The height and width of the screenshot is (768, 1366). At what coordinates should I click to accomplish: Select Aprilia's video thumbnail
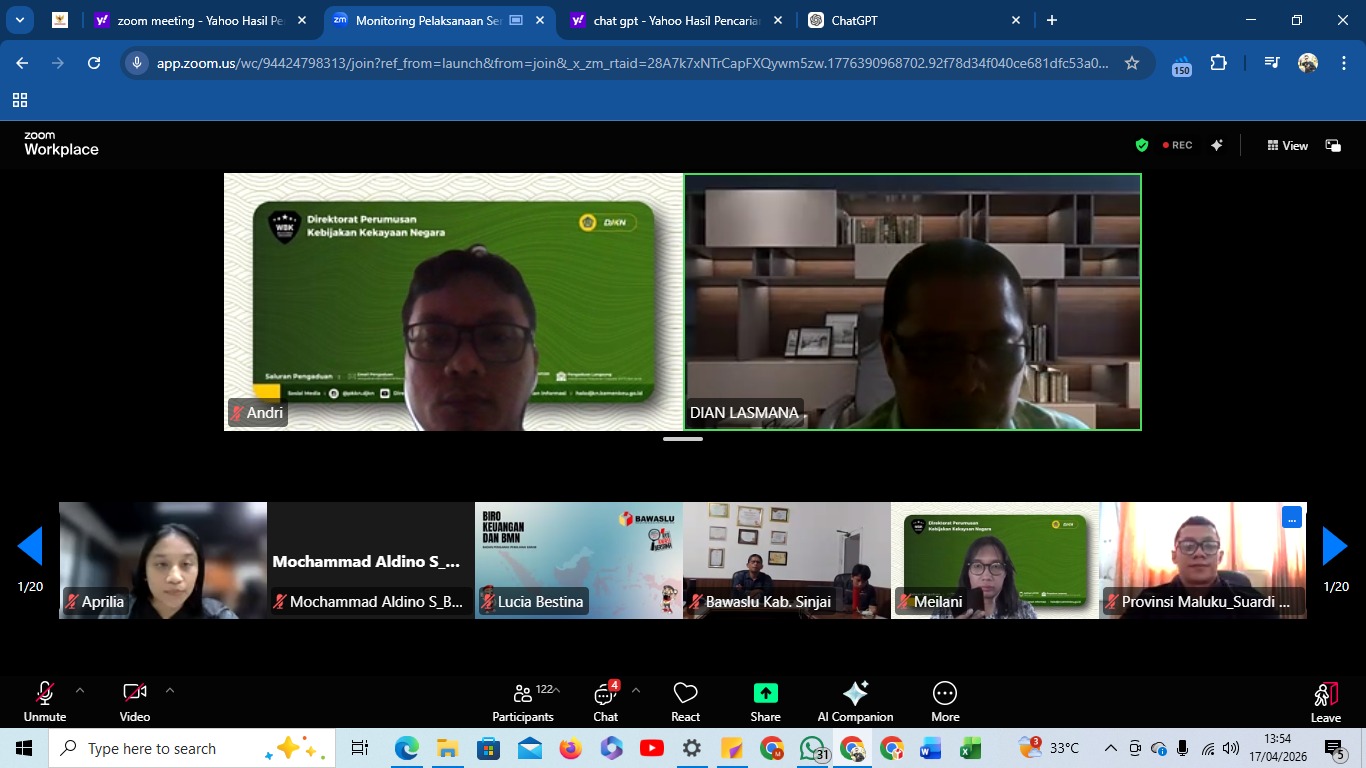click(163, 560)
